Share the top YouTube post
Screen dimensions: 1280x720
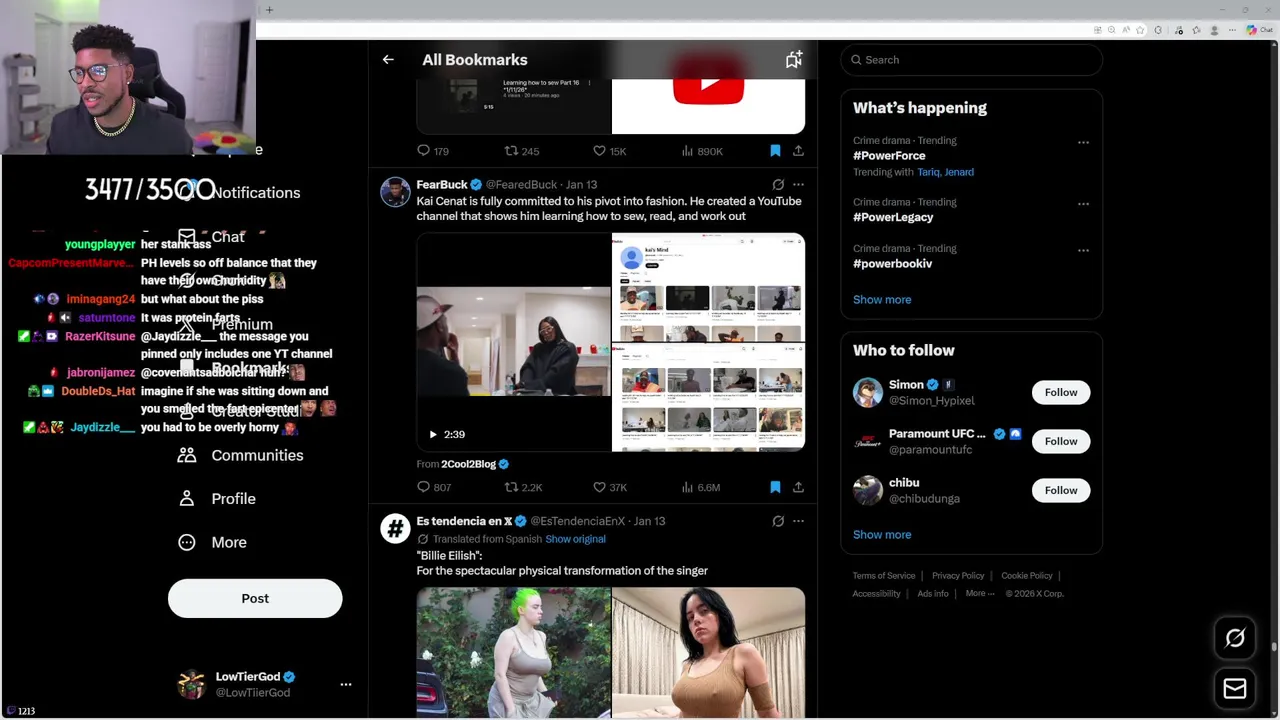pyautogui.click(x=798, y=151)
